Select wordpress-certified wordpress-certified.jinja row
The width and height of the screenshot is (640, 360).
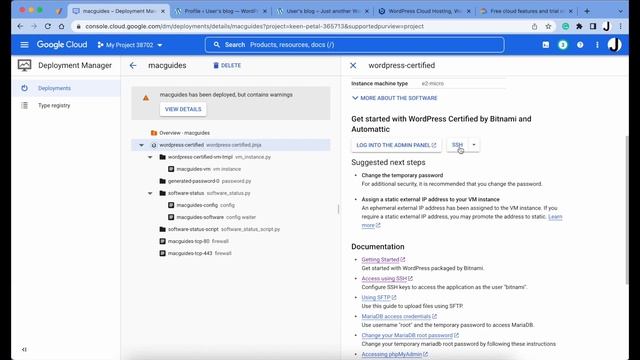click(x=231, y=145)
